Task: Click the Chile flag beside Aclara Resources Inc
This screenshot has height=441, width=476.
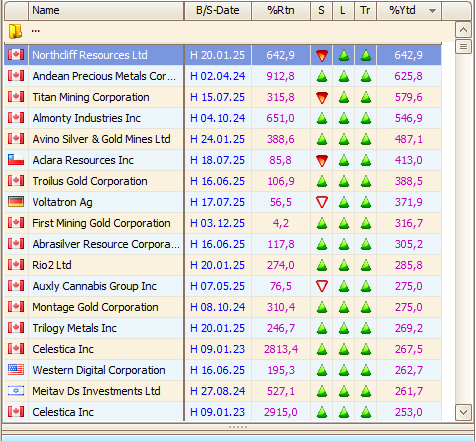Action: point(16,160)
